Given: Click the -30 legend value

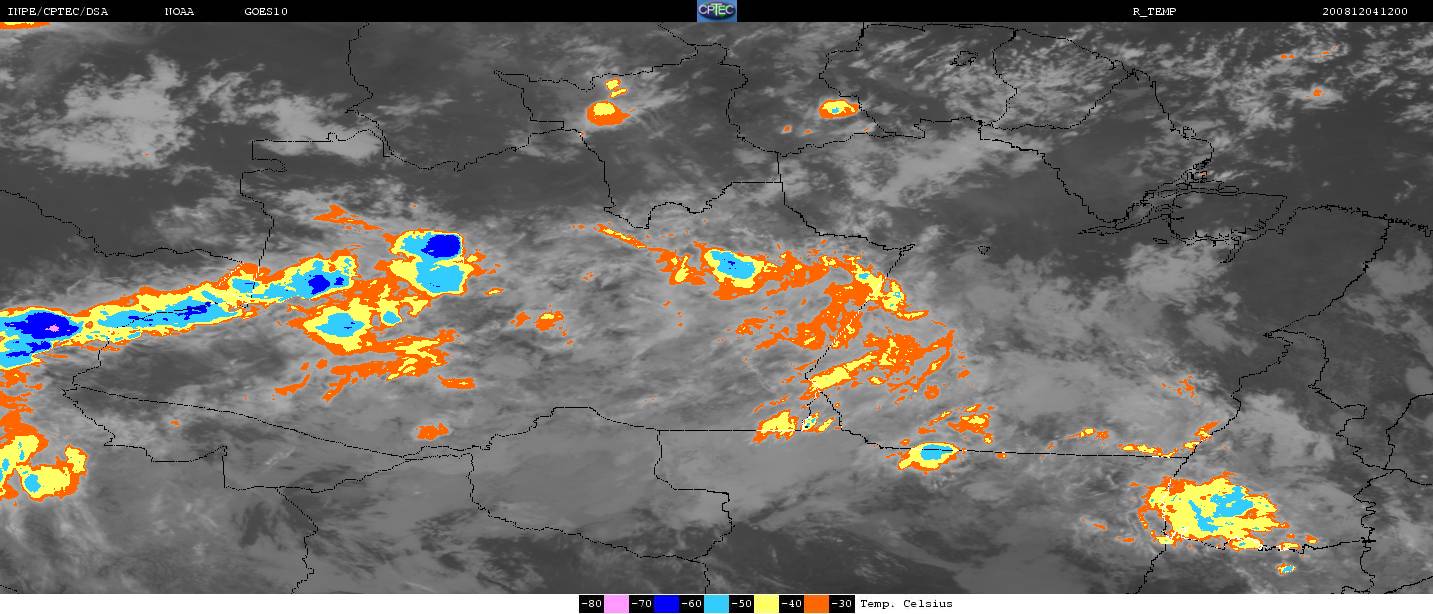Looking at the screenshot, I should pyautogui.click(x=842, y=604).
